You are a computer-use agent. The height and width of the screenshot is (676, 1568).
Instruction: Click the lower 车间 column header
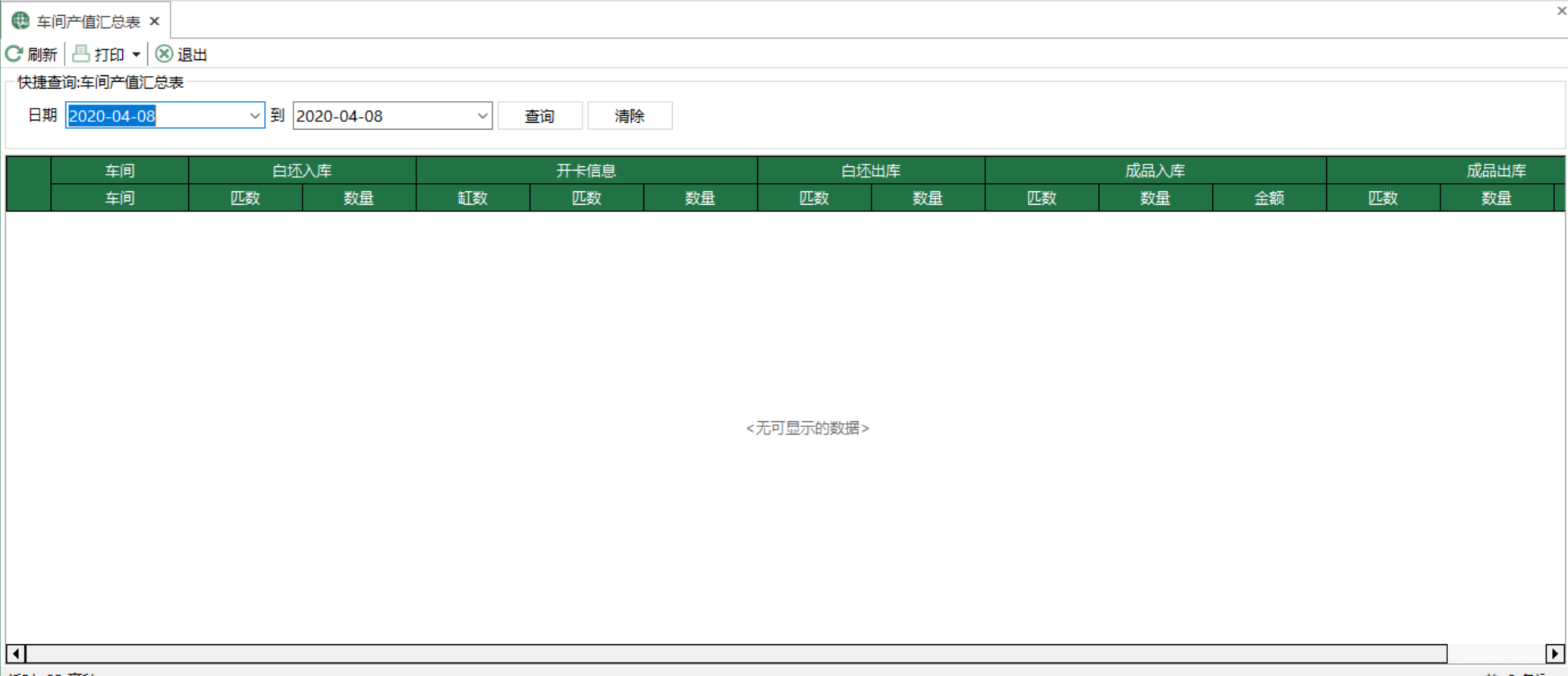tap(120, 198)
